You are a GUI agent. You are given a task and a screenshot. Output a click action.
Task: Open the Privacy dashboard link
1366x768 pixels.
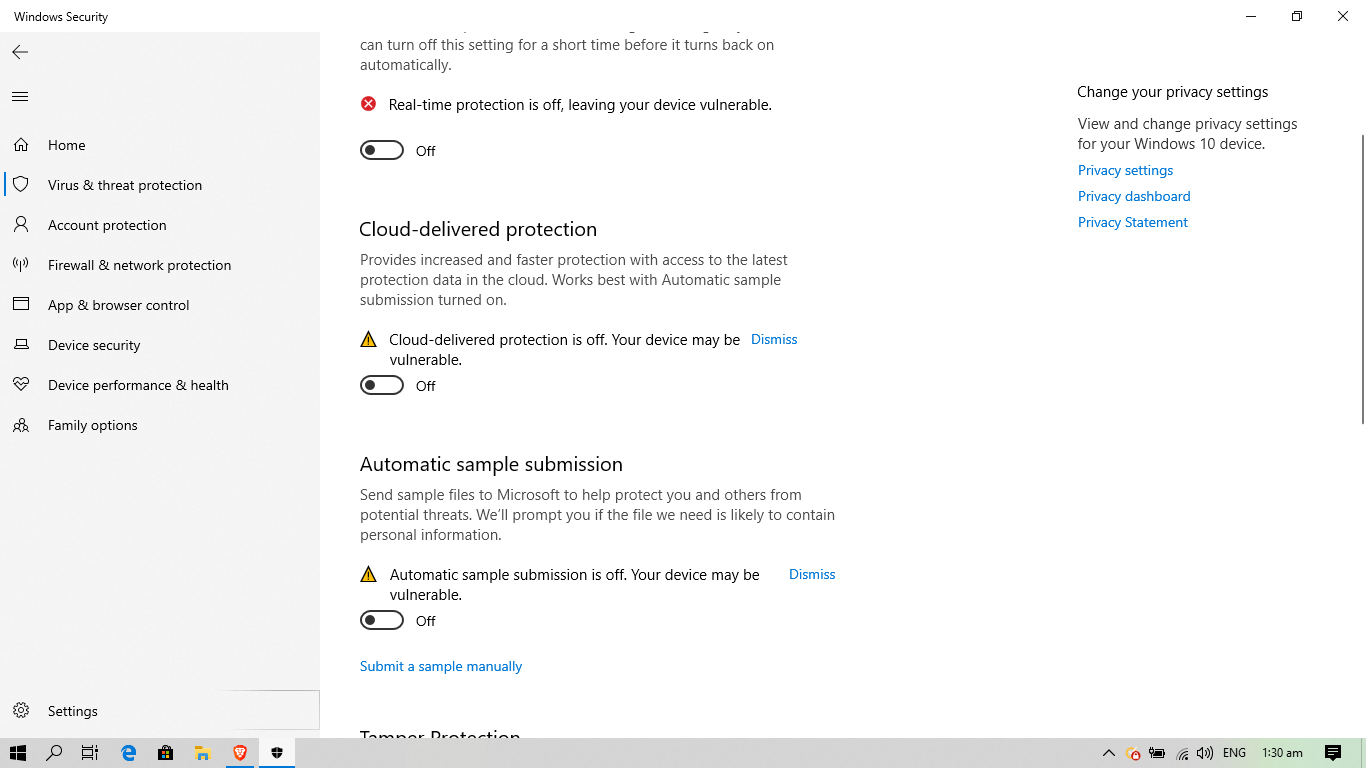(x=1134, y=196)
